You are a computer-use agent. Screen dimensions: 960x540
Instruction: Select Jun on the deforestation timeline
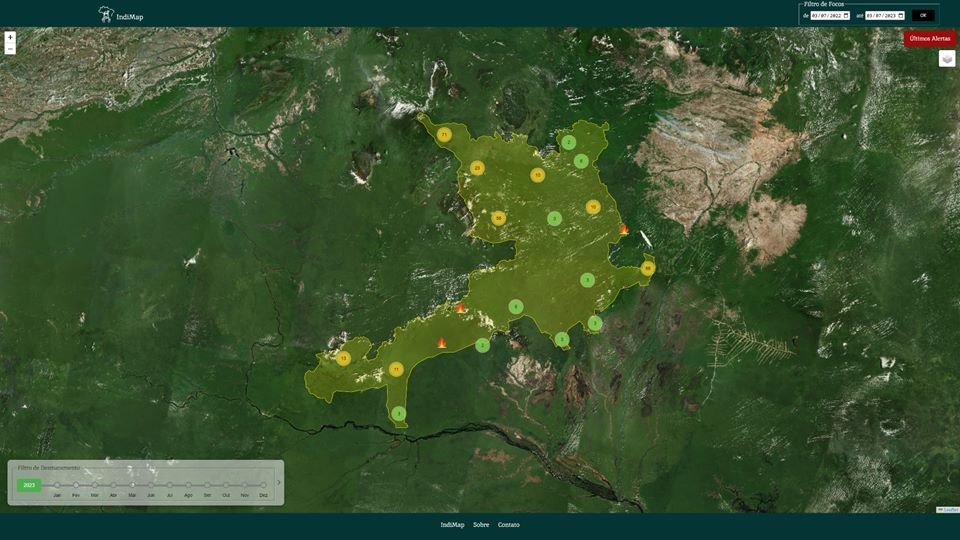(x=151, y=485)
